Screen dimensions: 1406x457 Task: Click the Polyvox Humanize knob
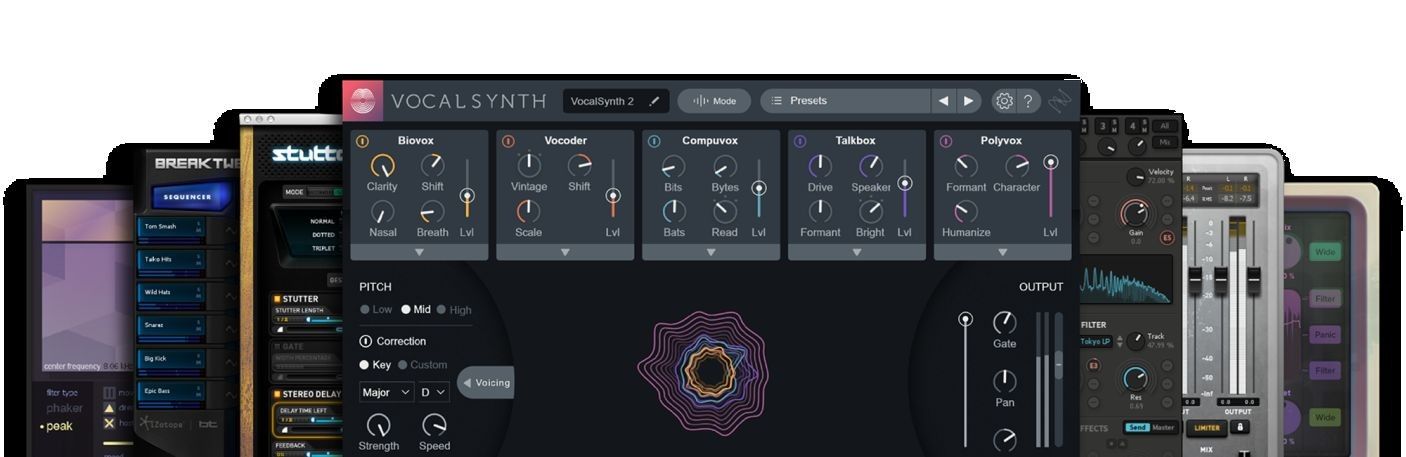[966, 212]
